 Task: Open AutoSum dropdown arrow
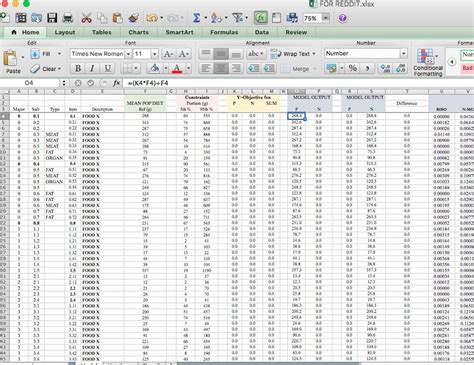tap(205, 18)
